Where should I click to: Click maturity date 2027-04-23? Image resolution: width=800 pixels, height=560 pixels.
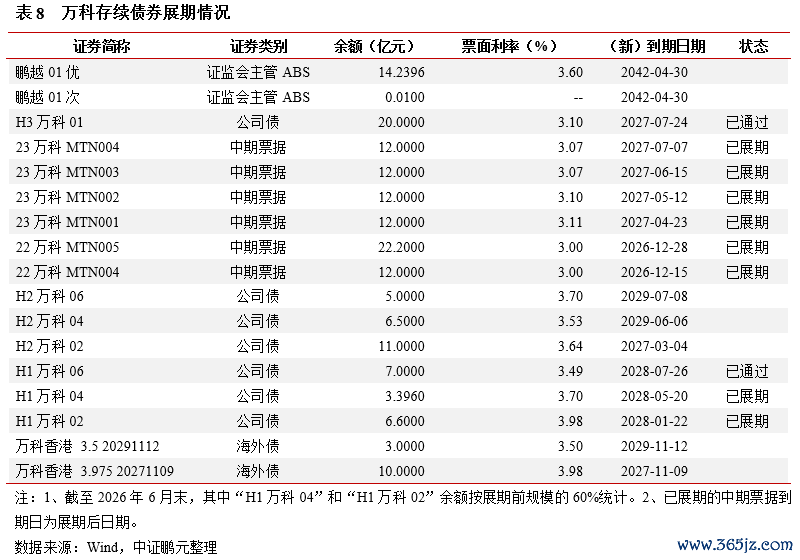coord(654,222)
